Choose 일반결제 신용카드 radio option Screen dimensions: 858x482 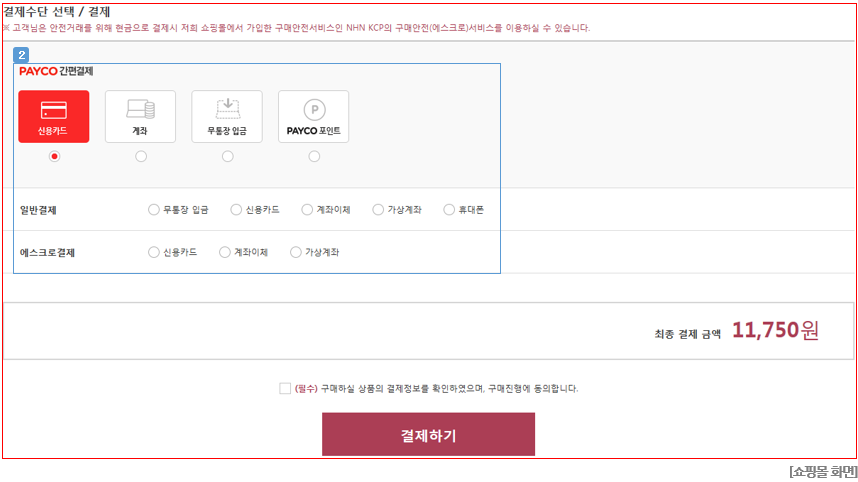pyautogui.click(x=236, y=210)
